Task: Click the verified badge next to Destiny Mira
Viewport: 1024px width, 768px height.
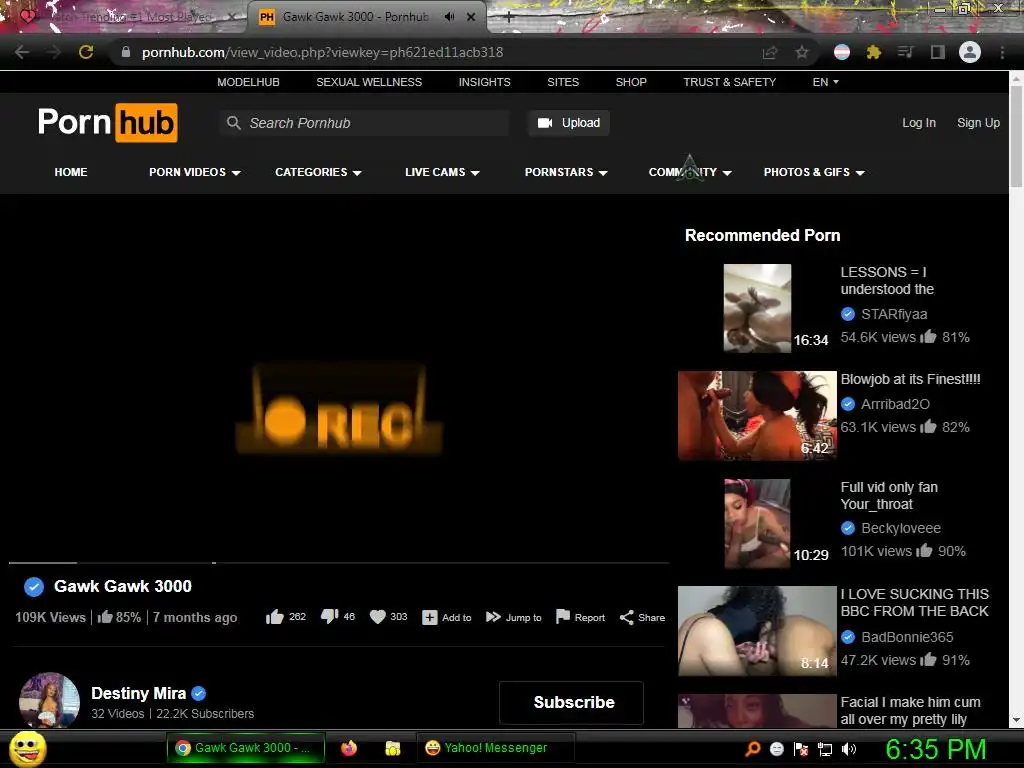Action: 199,694
